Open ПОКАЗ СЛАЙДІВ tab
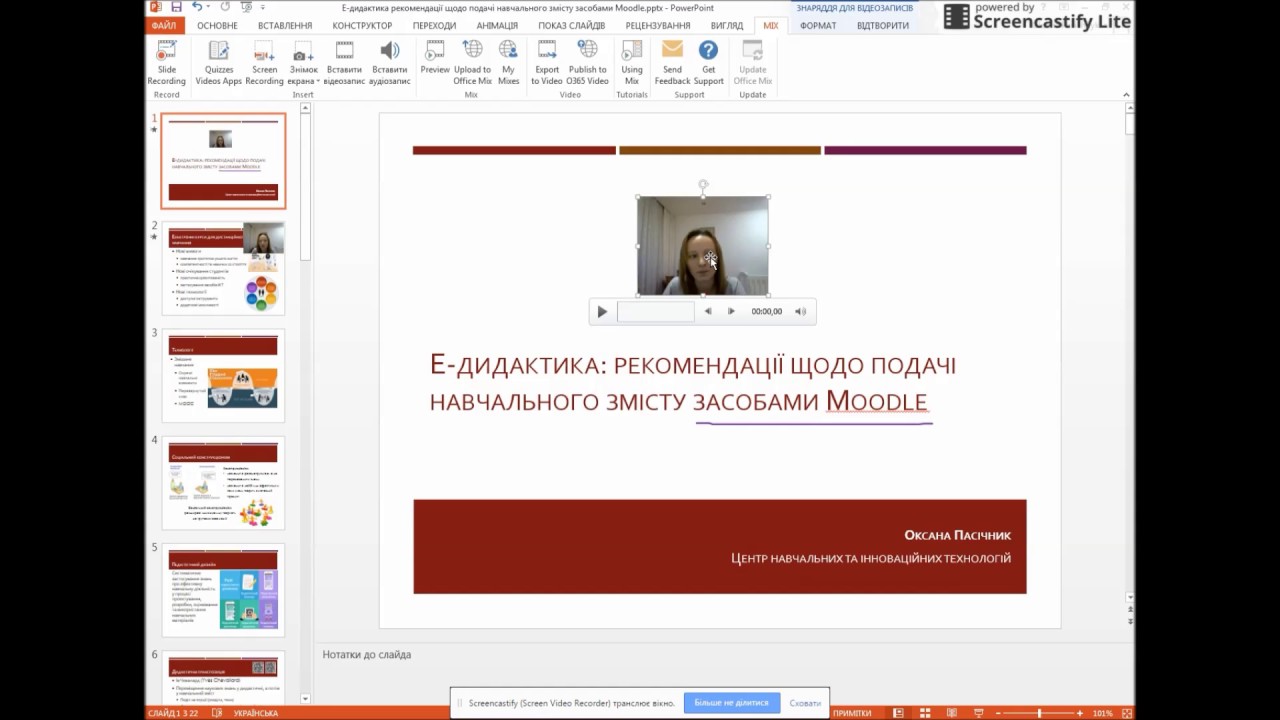1280x720 pixels. tap(572, 26)
